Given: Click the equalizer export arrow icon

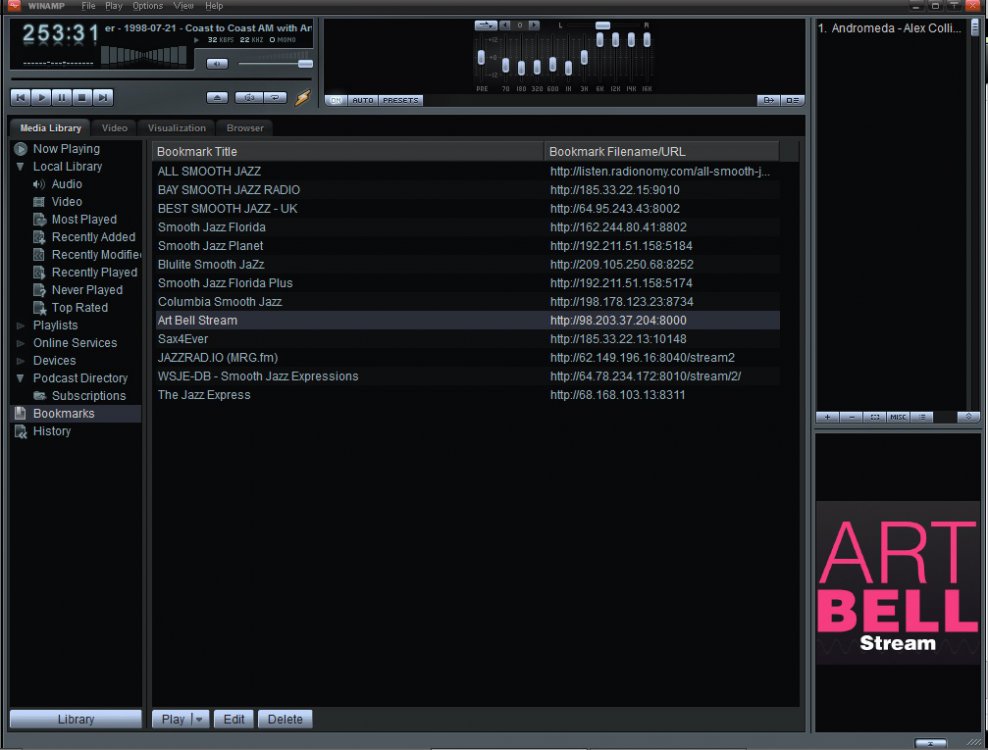Looking at the screenshot, I should click(769, 100).
